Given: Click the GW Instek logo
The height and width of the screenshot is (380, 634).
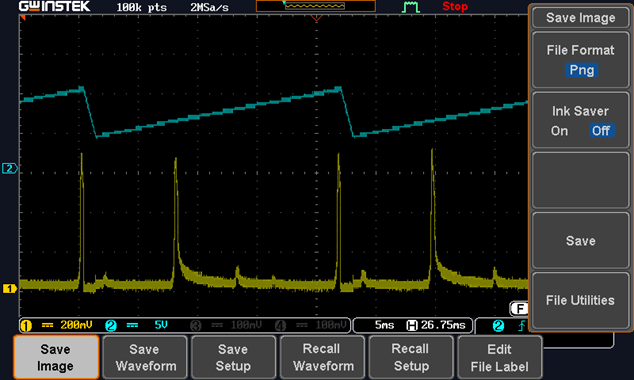Looking at the screenshot, I should [55, 6].
